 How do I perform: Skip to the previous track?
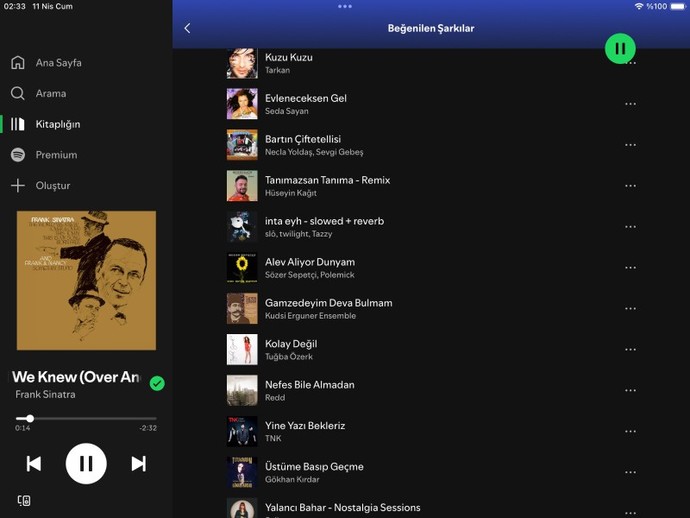point(34,463)
